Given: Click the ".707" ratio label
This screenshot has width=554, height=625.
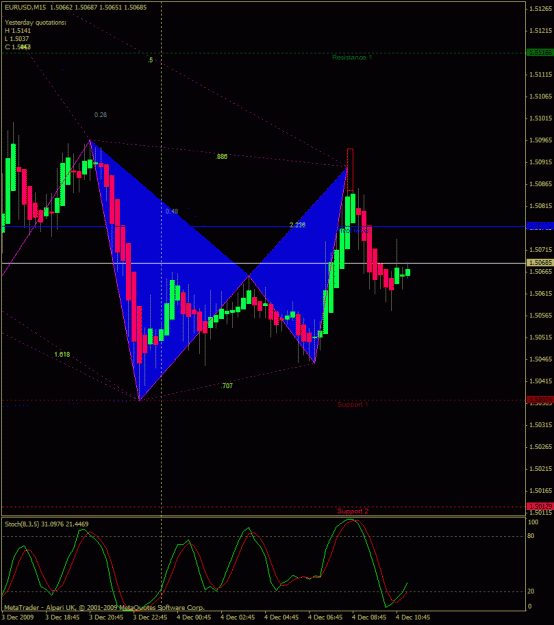Looking at the screenshot, I should click(226, 385).
